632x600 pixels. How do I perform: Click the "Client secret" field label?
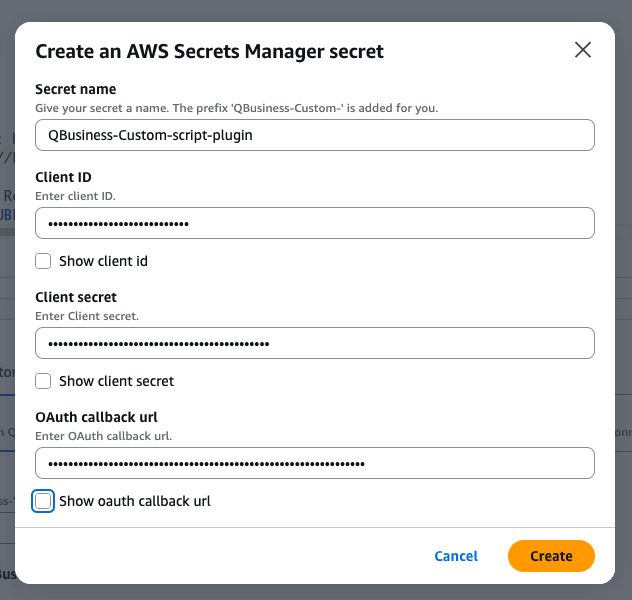point(76,297)
